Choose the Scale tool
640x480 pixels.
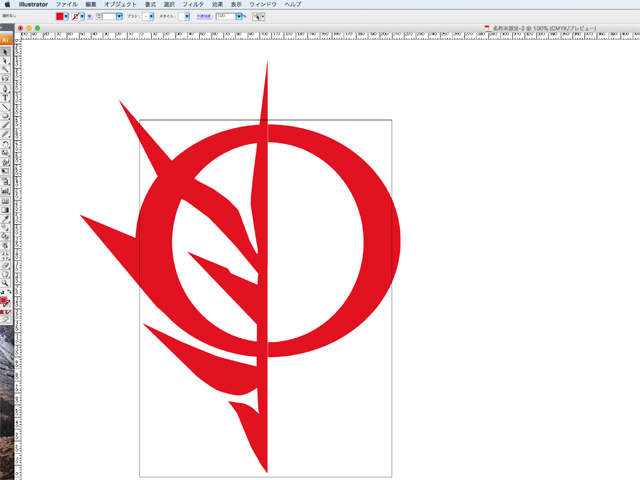point(5,153)
